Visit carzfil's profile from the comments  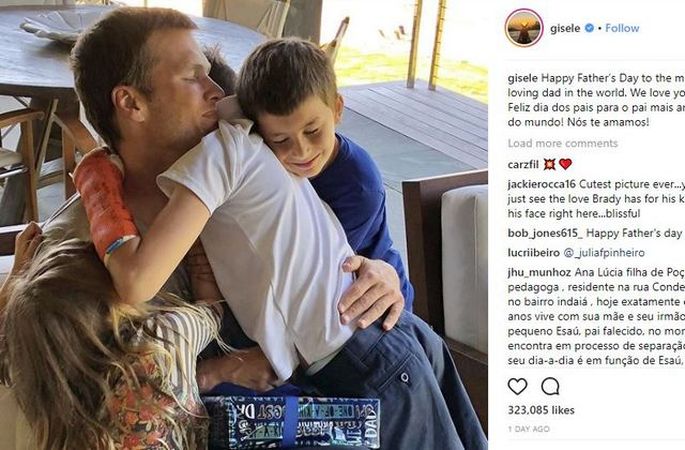(x=523, y=165)
